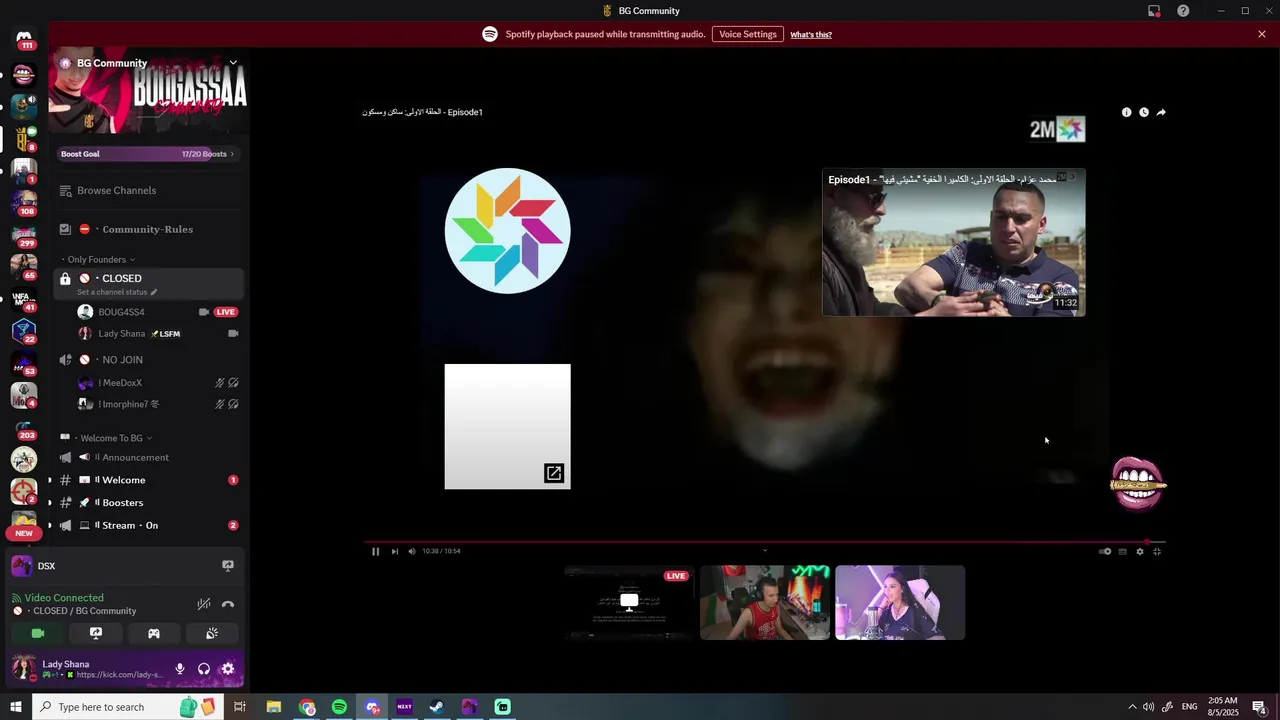This screenshot has height=720, width=1280.
Task: Open the server with the 108 badge
Action: tap(24, 201)
